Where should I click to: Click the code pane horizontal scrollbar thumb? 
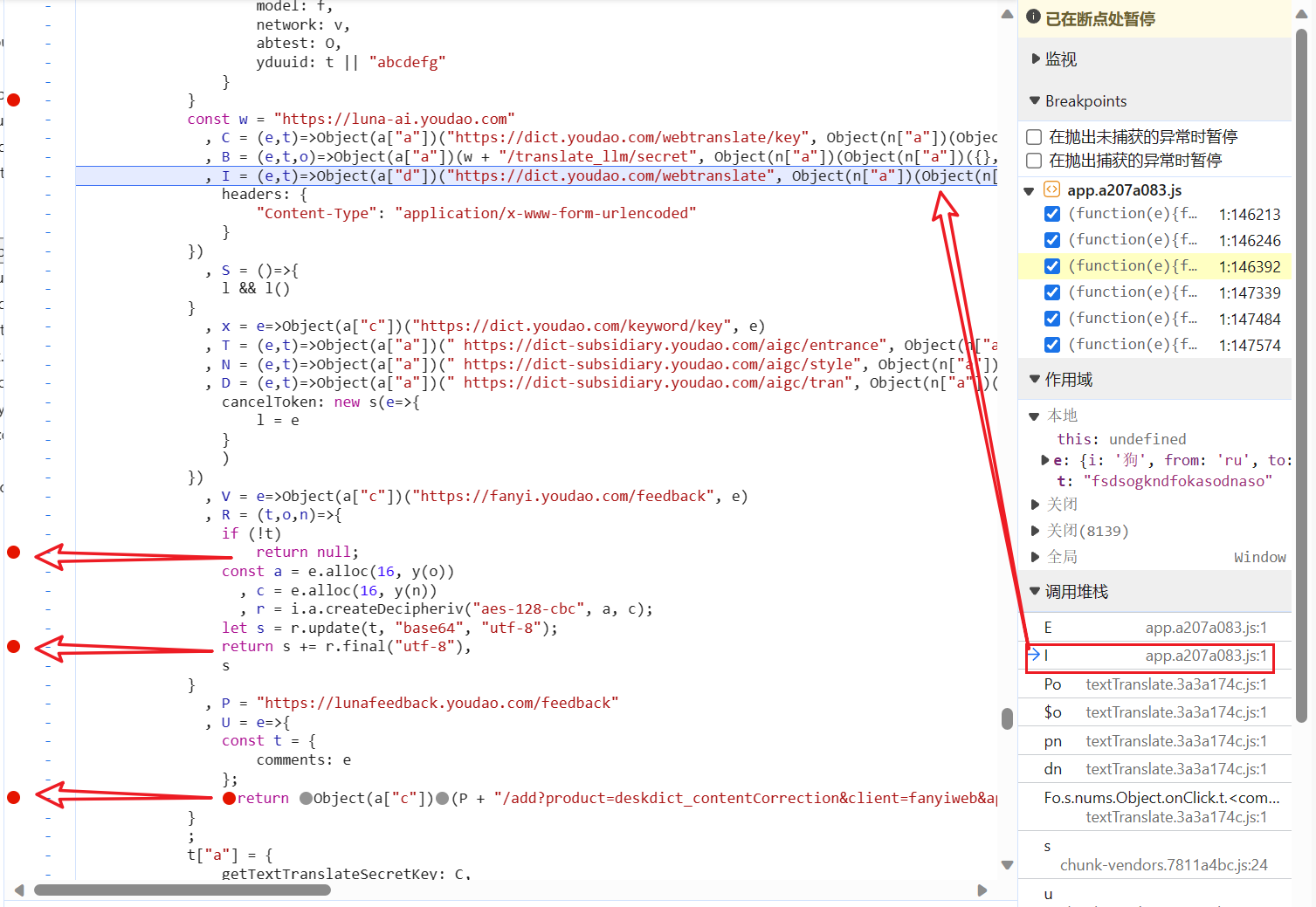[183, 890]
